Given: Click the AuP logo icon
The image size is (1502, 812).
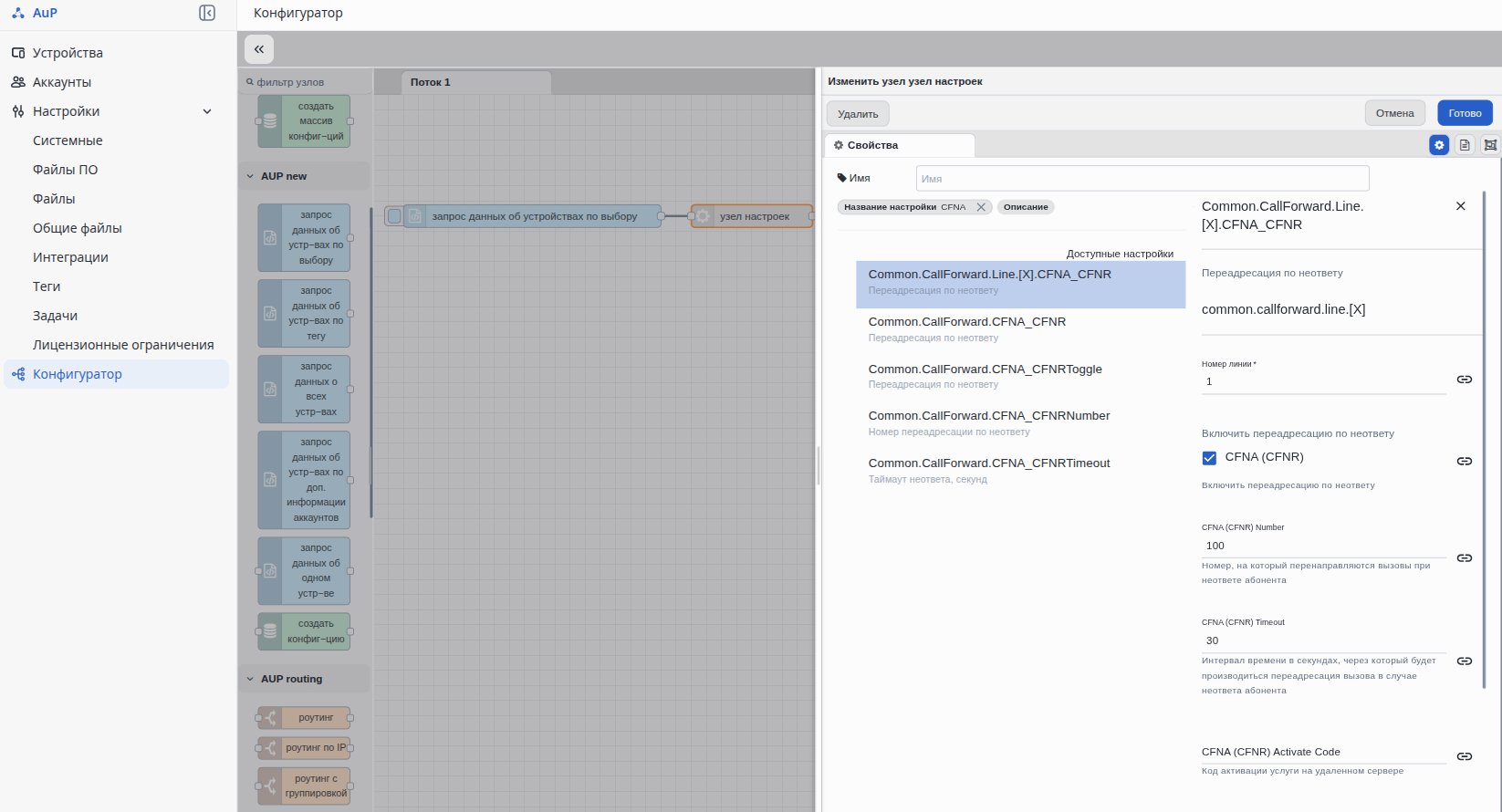Looking at the screenshot, I should point(18,13).
